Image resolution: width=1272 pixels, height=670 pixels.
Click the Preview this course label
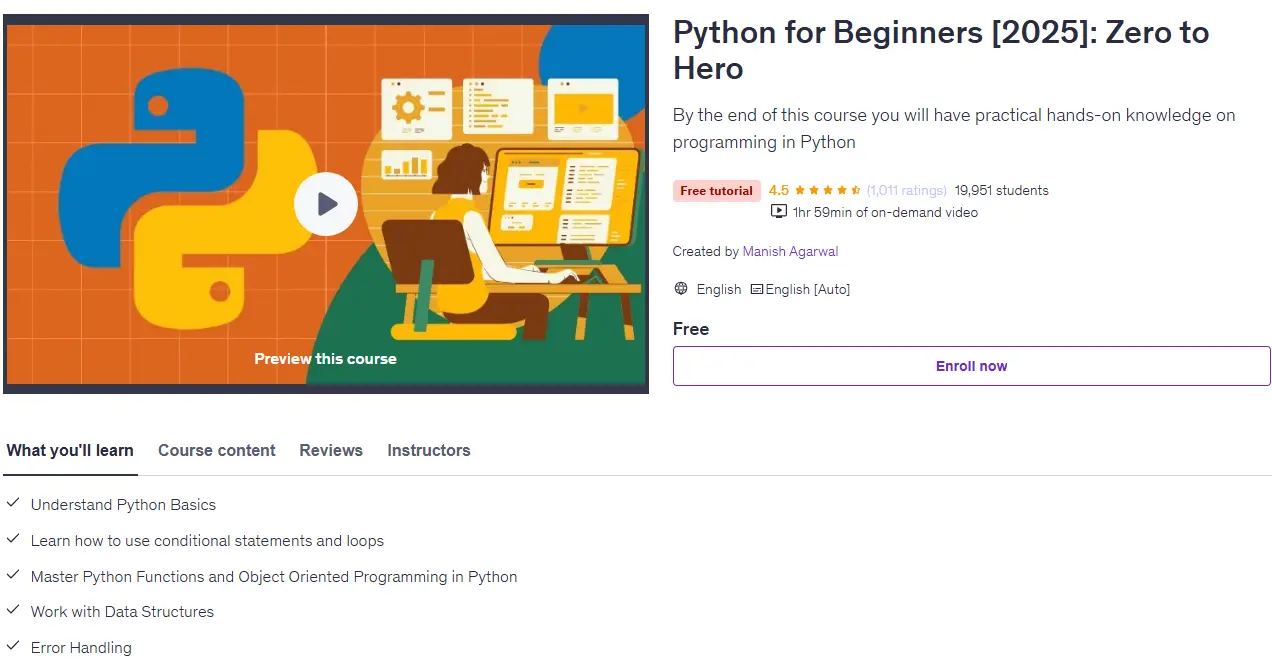click(x=325, y=358)
